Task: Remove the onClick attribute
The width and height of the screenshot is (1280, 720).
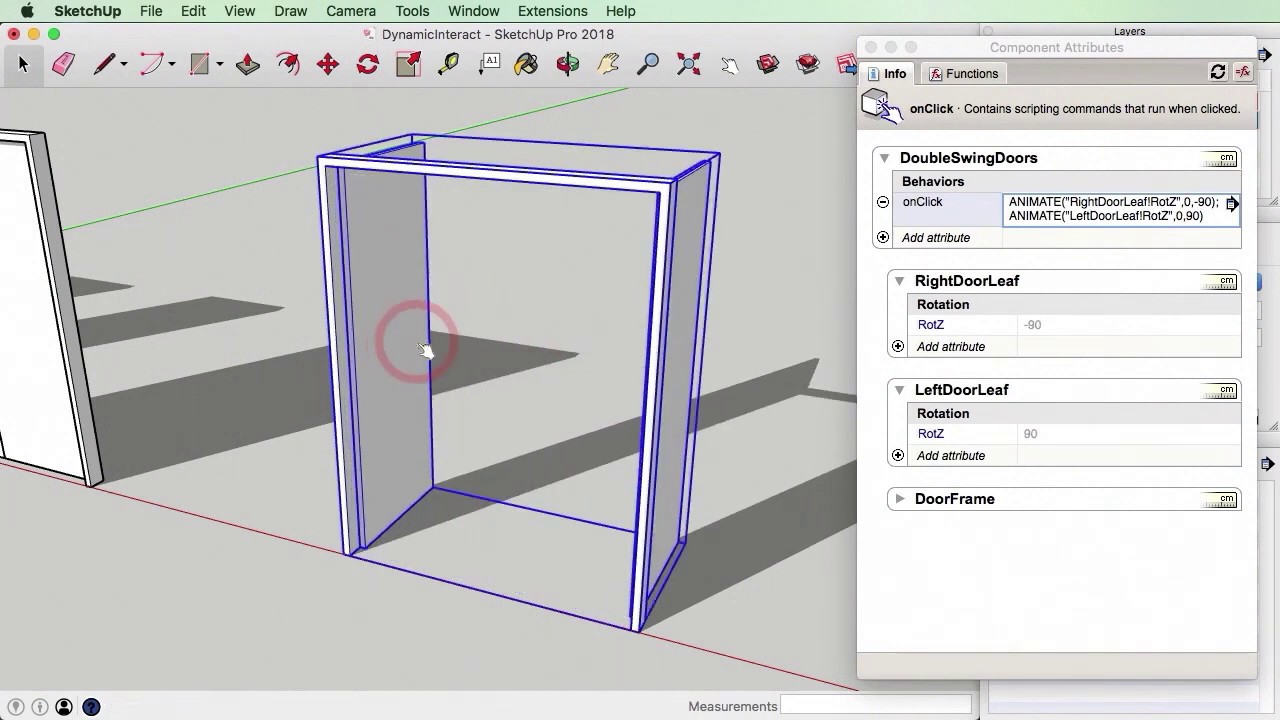Action: (x=883, y=202)
